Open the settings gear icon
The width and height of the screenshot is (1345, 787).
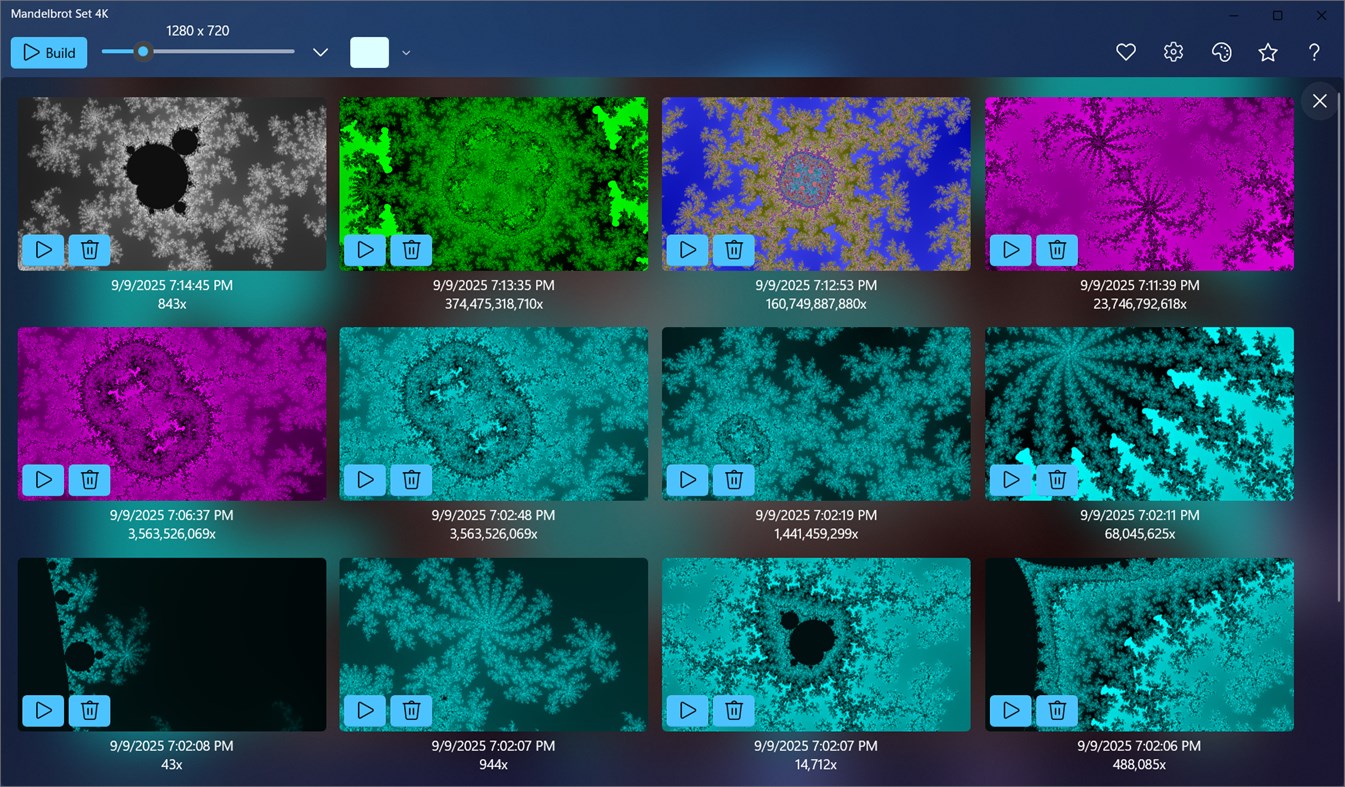point(1172,51)
